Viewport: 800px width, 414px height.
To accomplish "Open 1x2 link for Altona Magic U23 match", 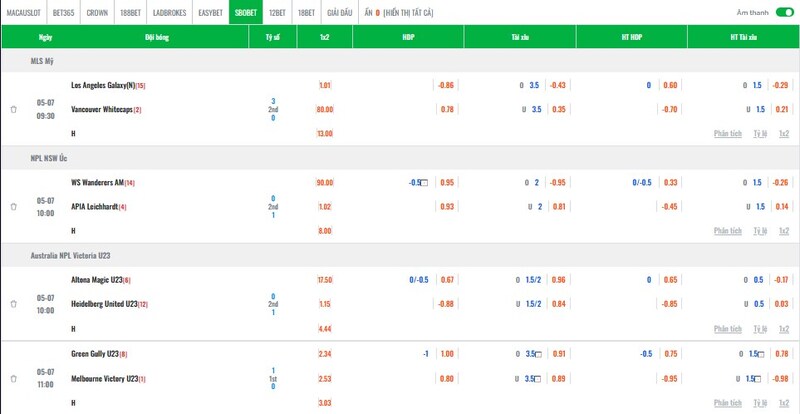I will click(x=784, y=329).
